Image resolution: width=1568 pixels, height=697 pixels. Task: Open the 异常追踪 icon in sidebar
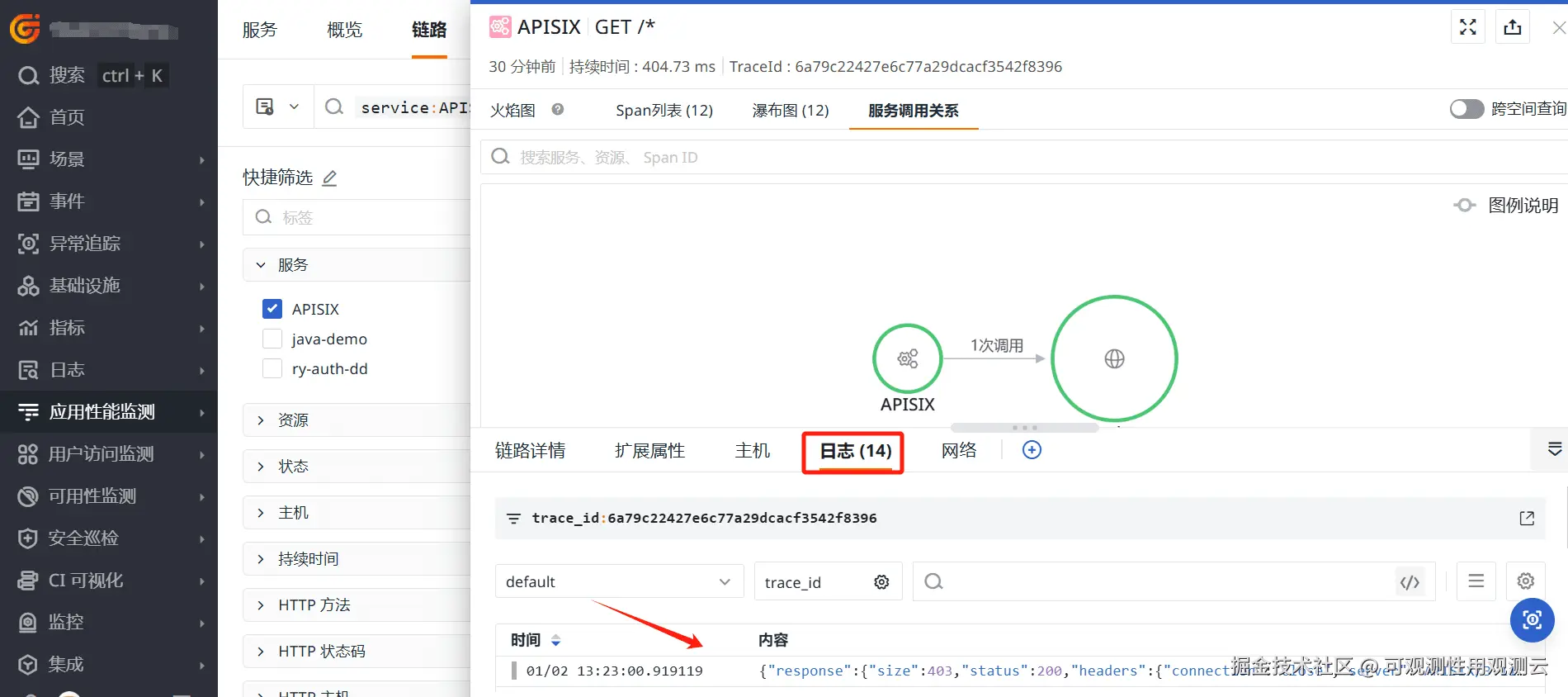(28, 244)
